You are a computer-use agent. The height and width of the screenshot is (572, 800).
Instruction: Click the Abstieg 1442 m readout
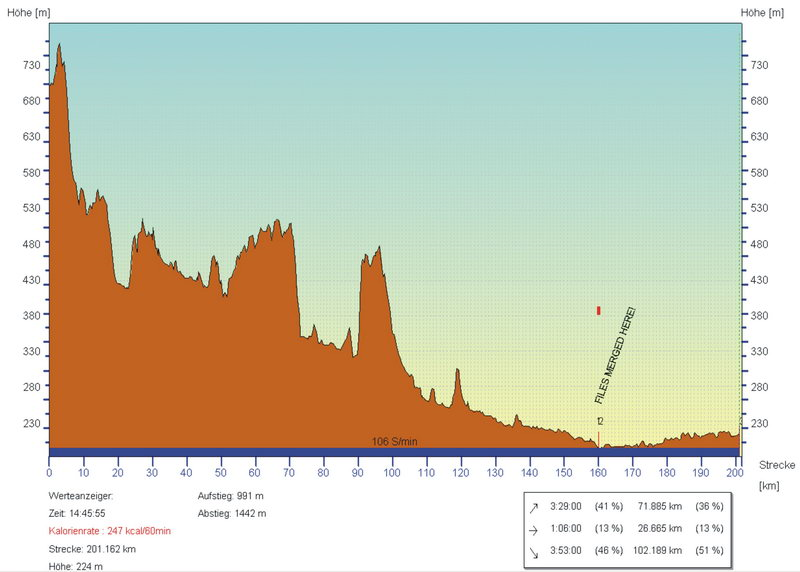tap(234, 513)
